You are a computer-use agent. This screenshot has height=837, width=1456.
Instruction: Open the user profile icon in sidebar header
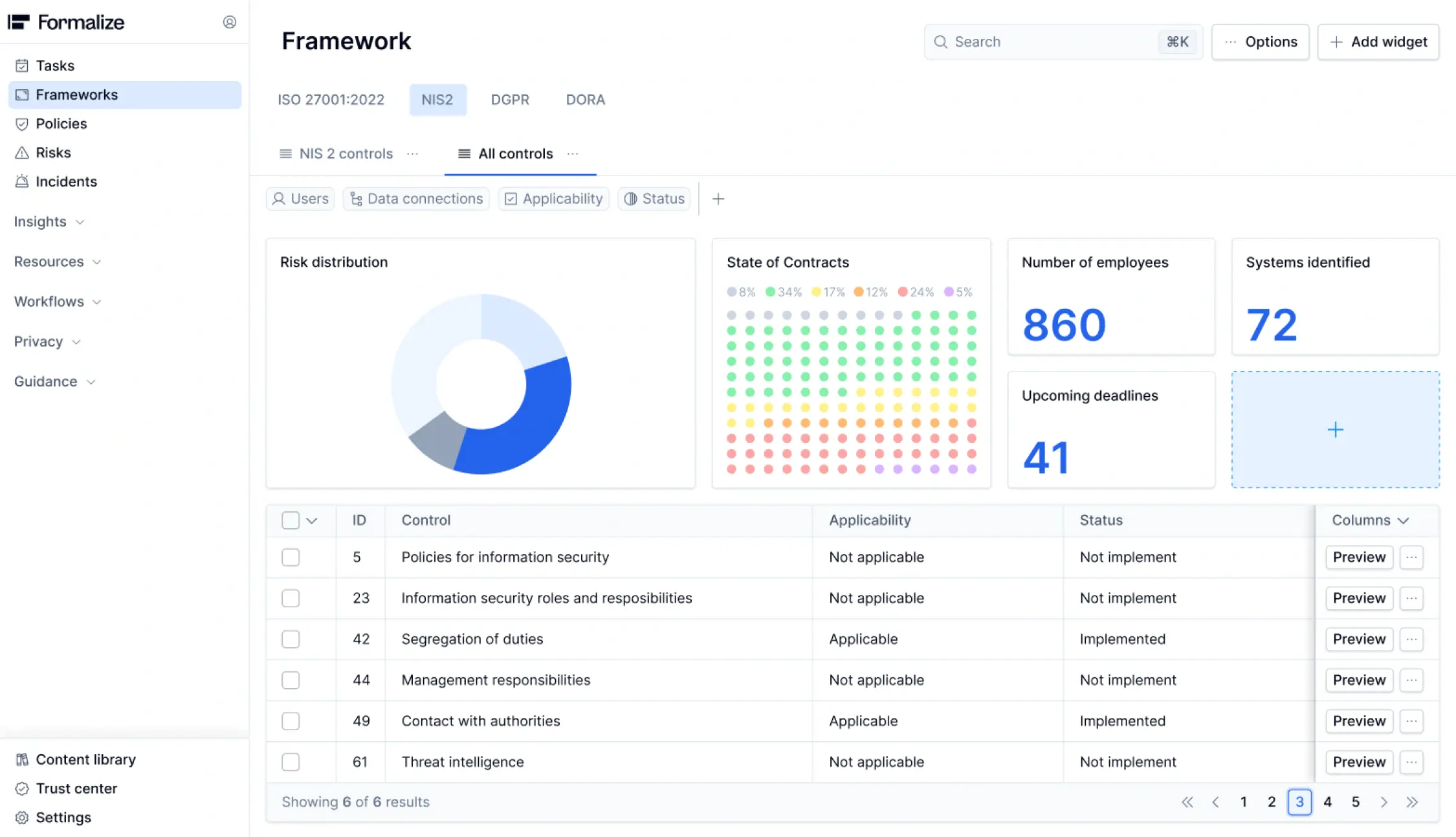[229, 22]
